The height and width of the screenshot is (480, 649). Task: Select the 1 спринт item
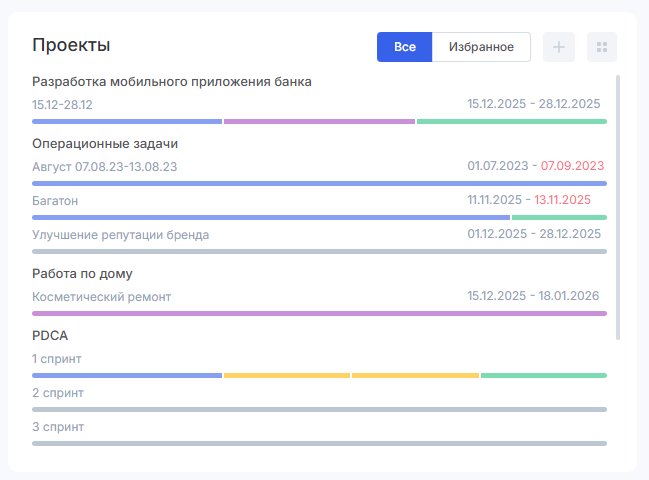coord(57,359)
